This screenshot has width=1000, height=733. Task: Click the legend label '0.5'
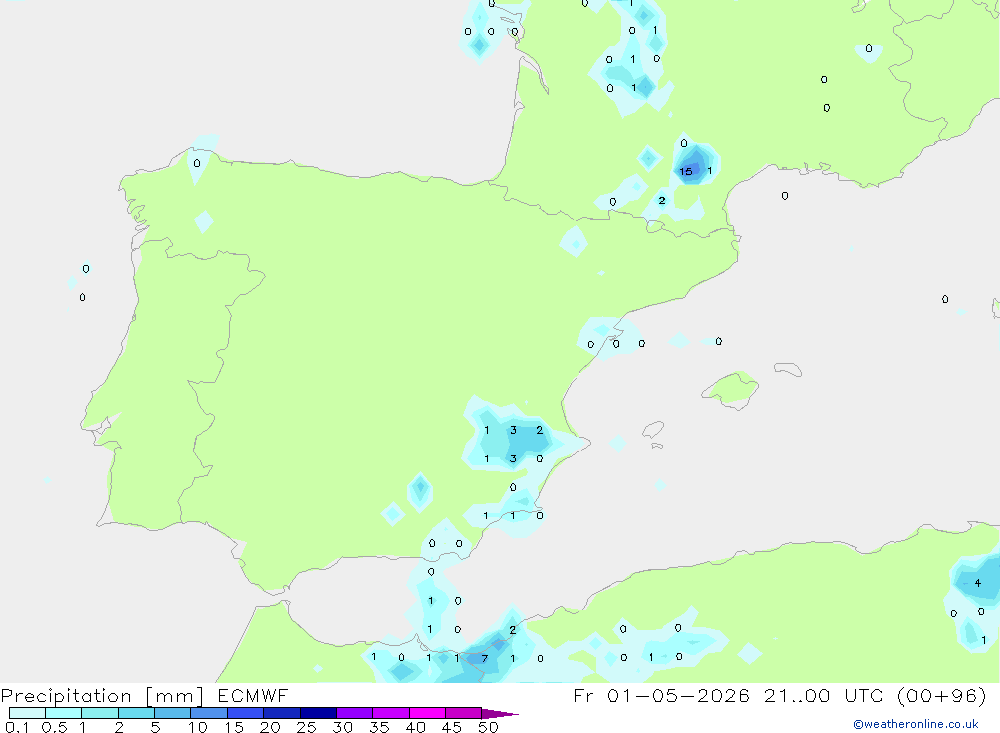(54, 727)
